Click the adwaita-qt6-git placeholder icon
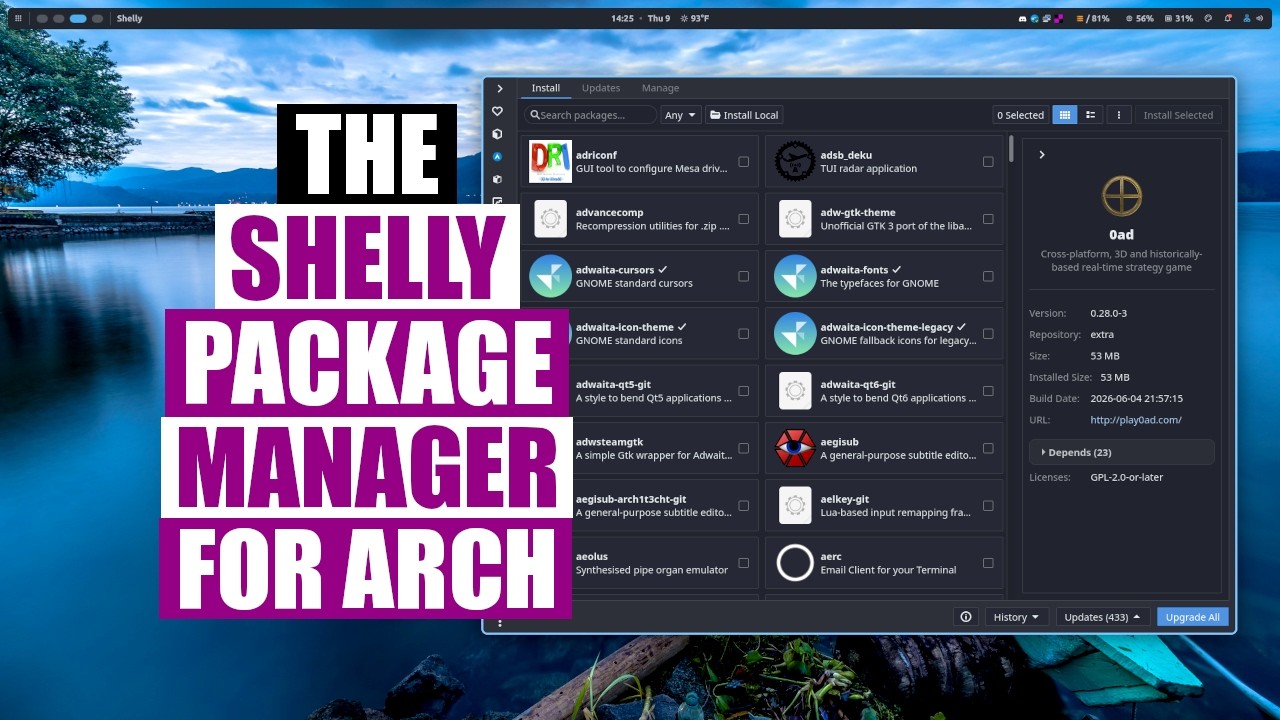The image size is (1280, 720). click(795, 391)
